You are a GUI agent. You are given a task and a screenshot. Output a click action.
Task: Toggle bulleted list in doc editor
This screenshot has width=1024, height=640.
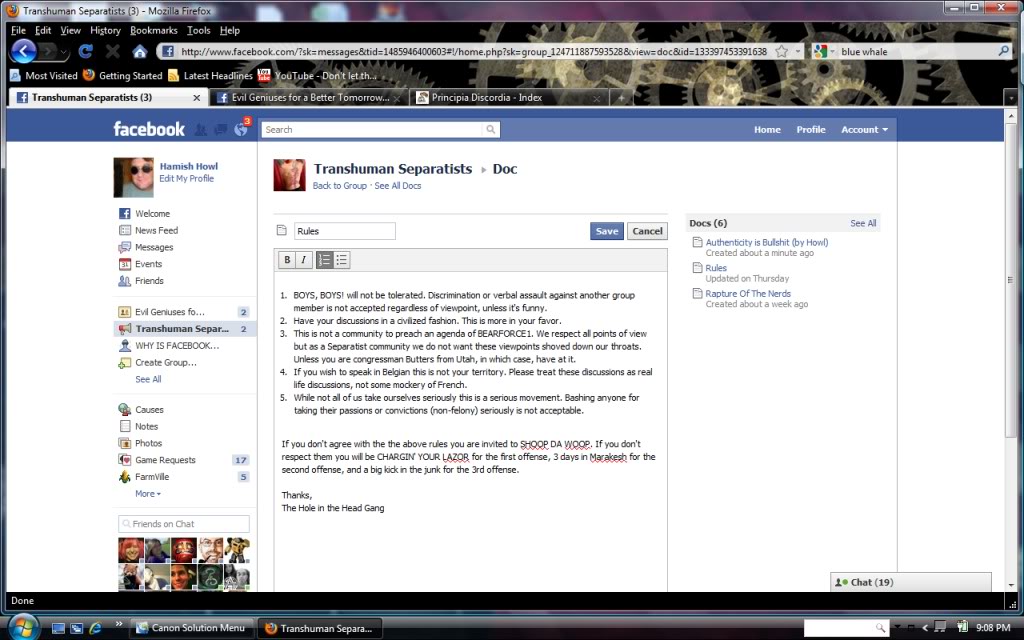click(x=341, y=260)
